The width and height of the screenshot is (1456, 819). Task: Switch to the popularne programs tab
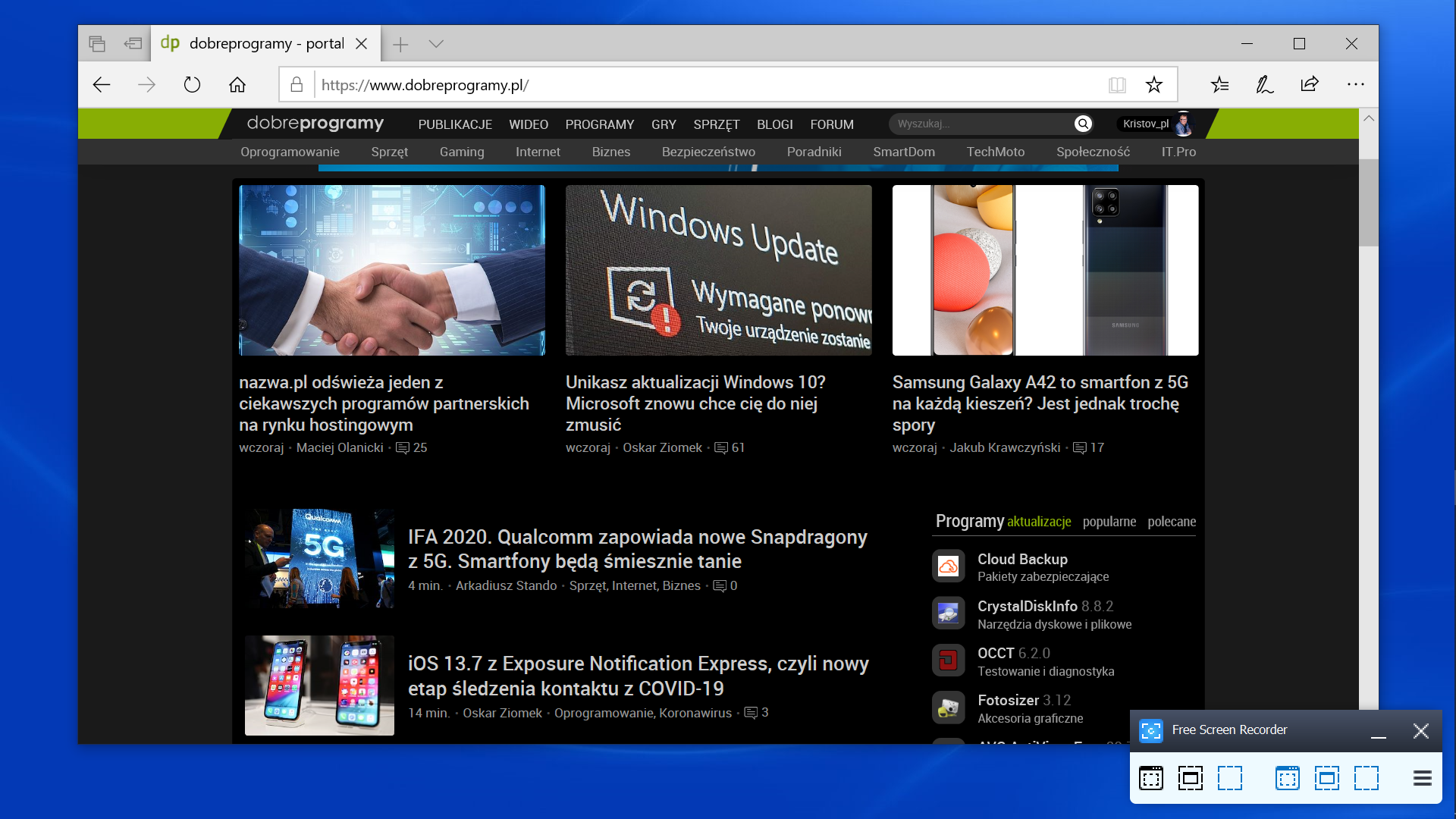click(1109, 522)
